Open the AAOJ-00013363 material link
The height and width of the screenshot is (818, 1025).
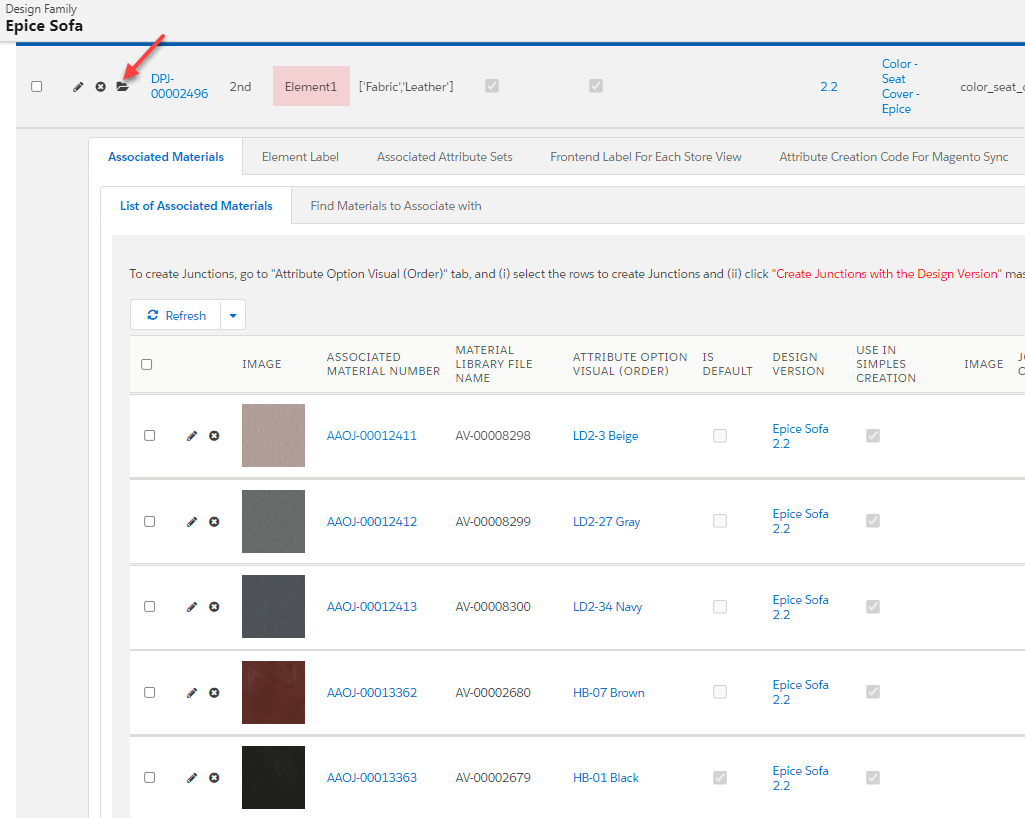(x=371, y=777)
